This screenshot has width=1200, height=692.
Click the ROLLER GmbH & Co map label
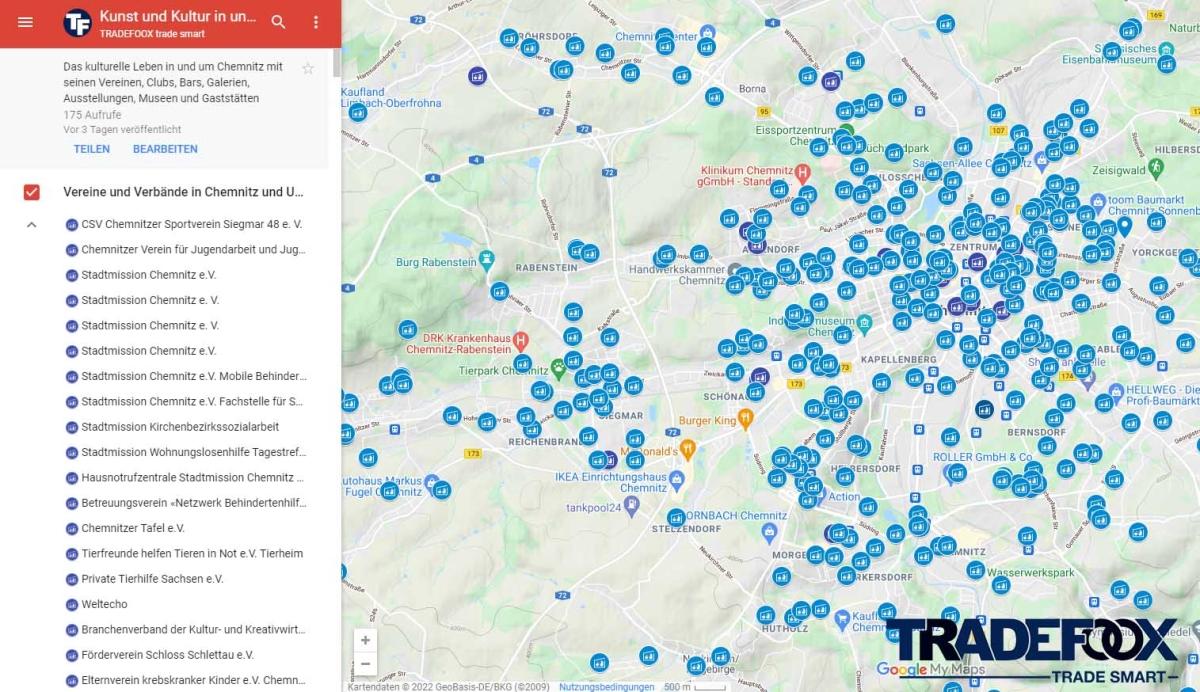tap(981, 457)
